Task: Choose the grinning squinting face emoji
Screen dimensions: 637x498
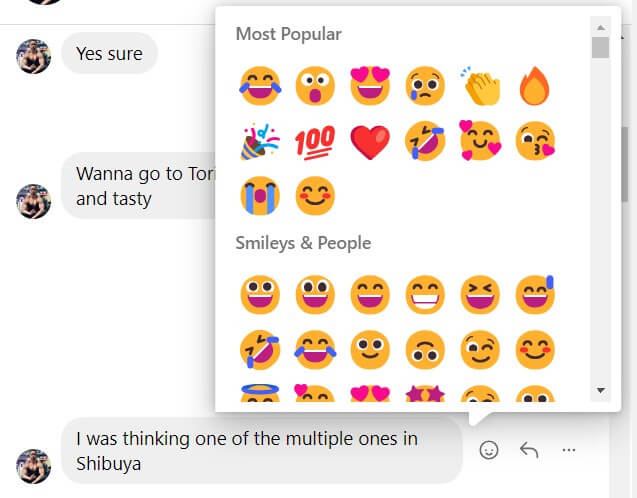Action: pos(479,295)
